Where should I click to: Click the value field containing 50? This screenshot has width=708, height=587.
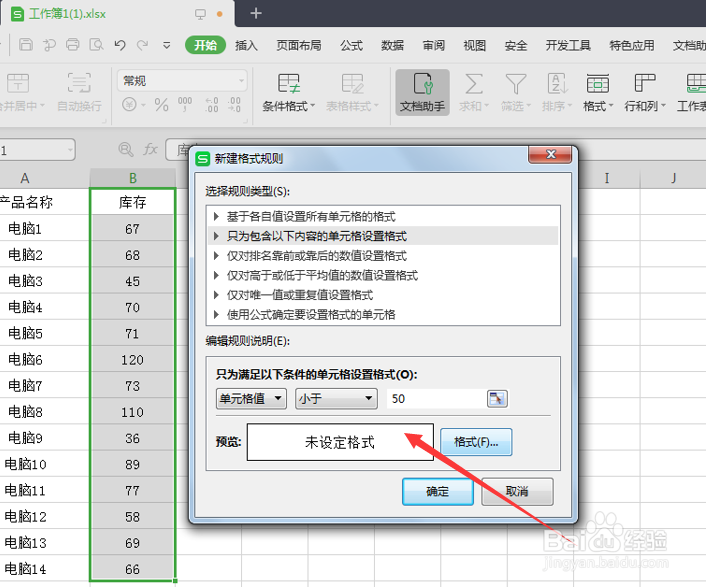click(x=436, y=399)
